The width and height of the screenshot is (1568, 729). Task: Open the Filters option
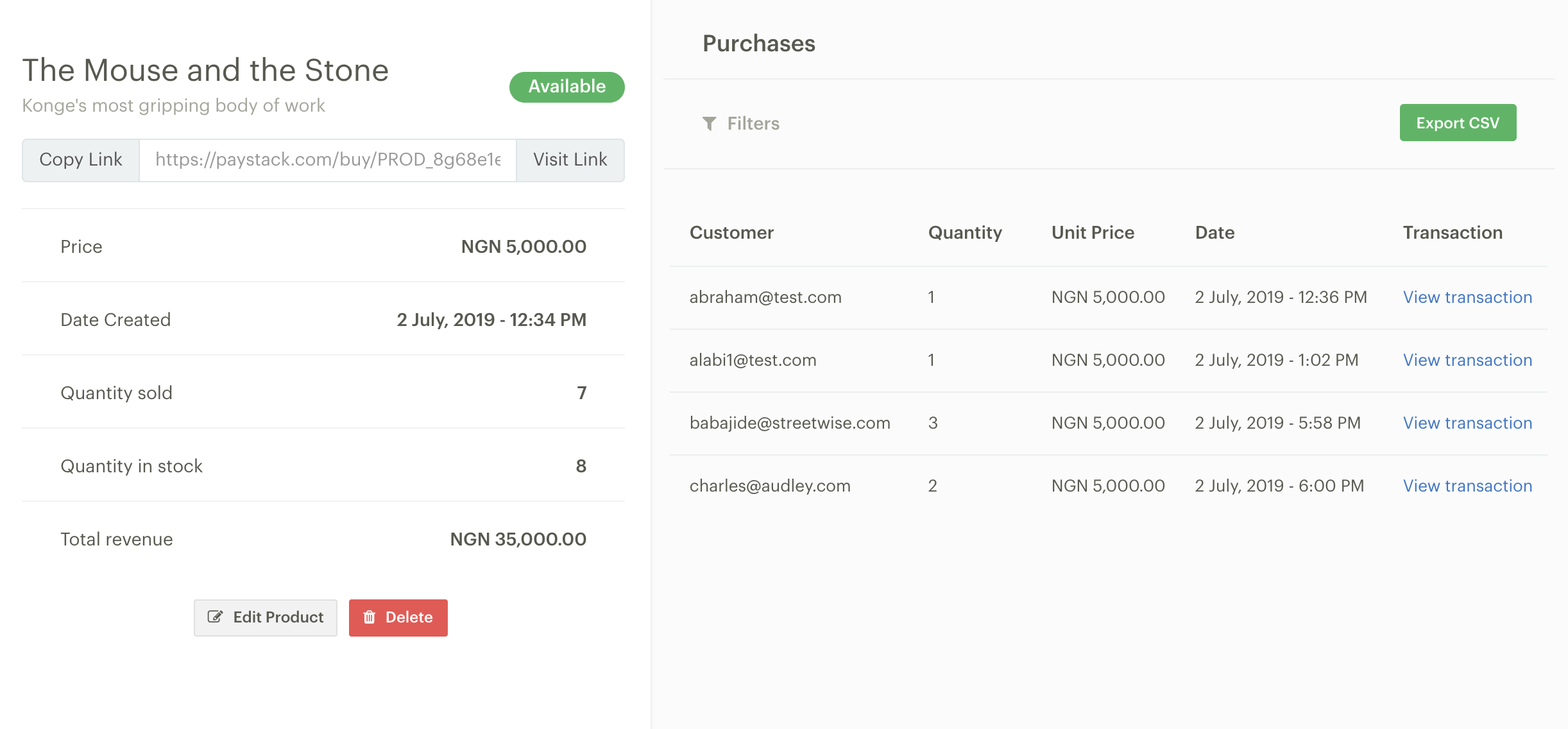point(741,123)
